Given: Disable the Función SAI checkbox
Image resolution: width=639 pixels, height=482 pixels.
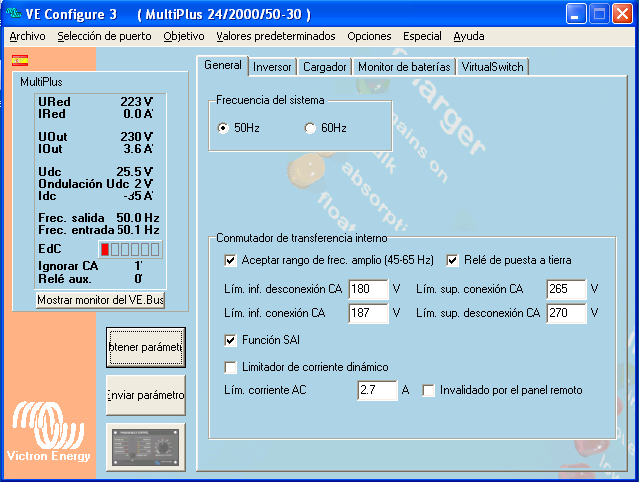Looking at the screenshot, I should point(230,340).
